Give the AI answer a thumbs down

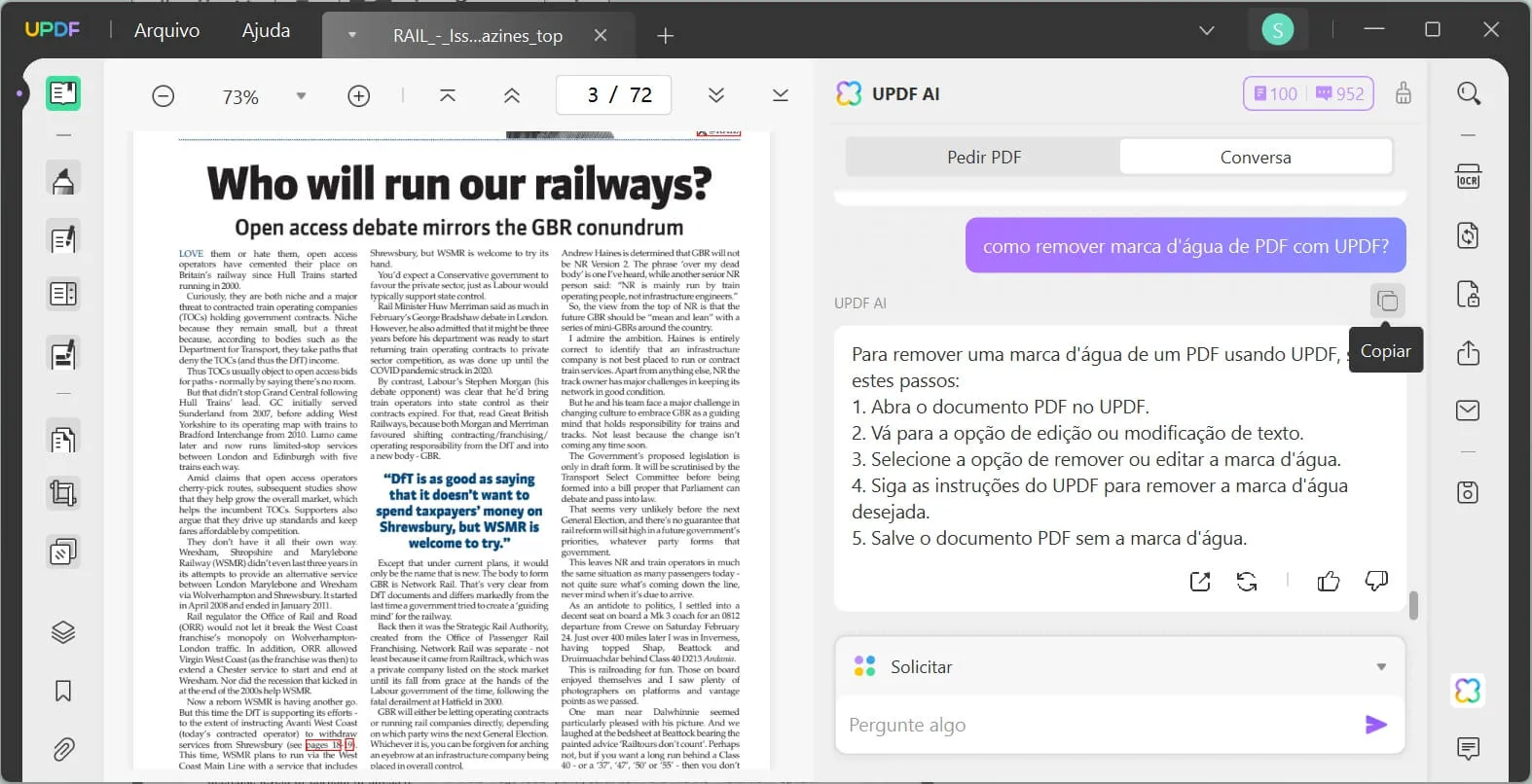click(1376, 582)
